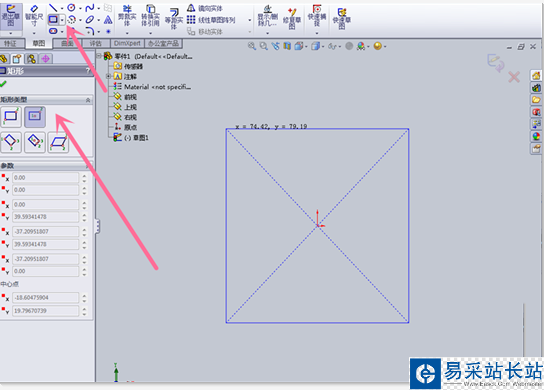Click Repair Sketch (修复草图)
The image size is (544, 390).
(292, 18)
